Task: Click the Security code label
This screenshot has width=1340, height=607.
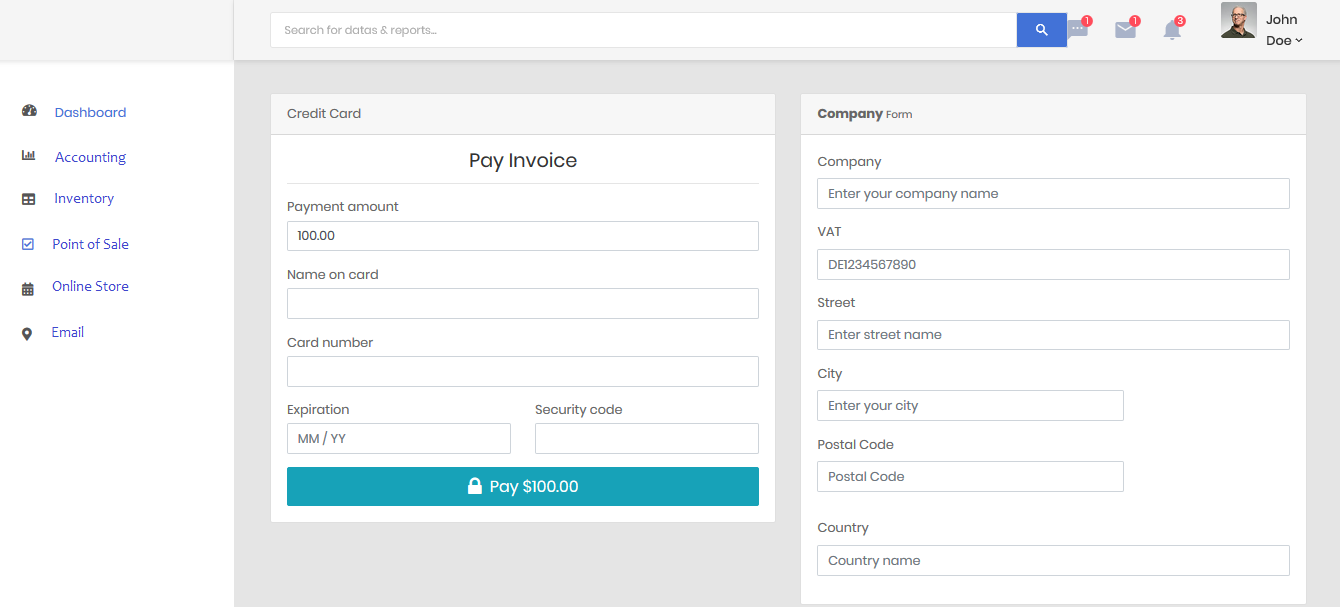Action: click(x=579, y=409)
